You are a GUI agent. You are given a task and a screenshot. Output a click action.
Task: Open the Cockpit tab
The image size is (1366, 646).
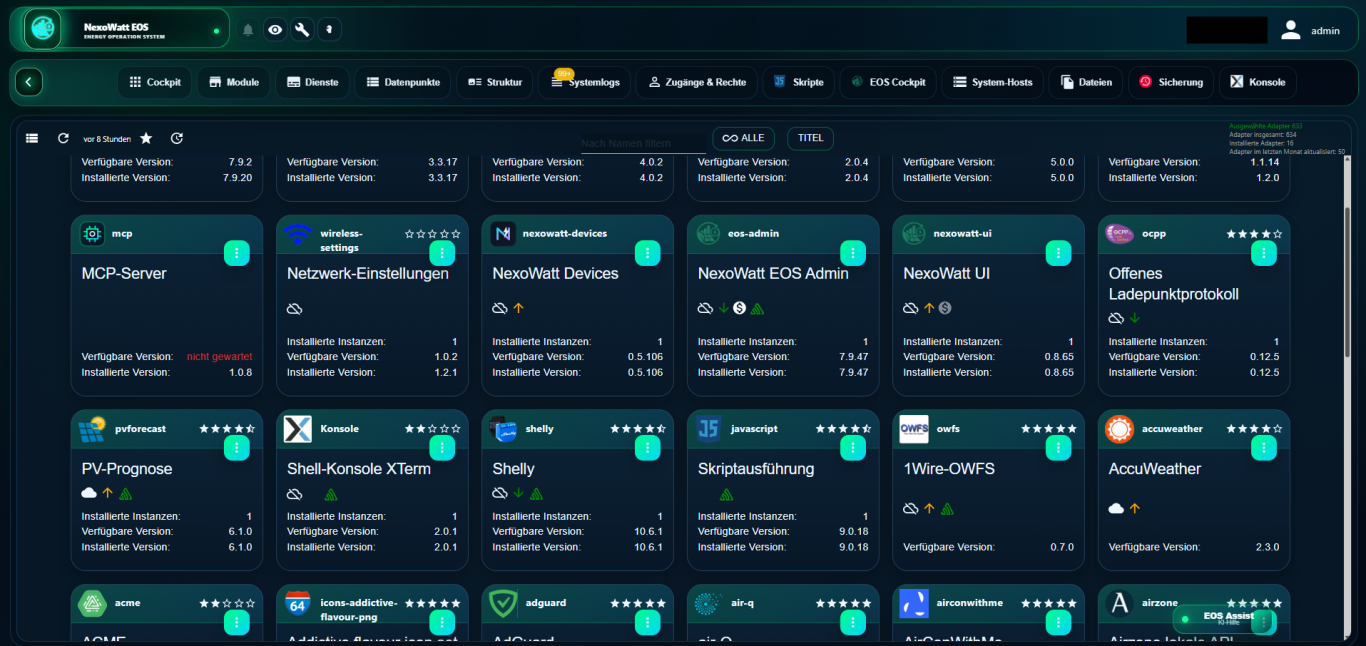pyautogui.click(x=155, y=82)
